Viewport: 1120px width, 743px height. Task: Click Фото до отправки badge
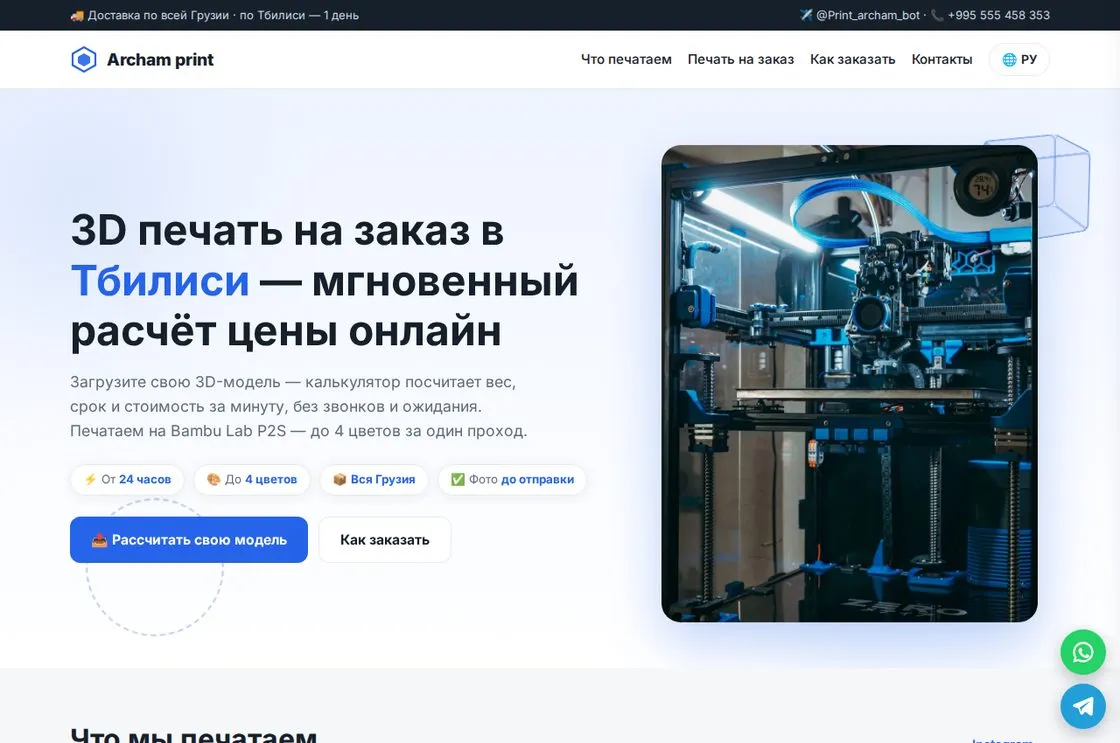point(512,479)
